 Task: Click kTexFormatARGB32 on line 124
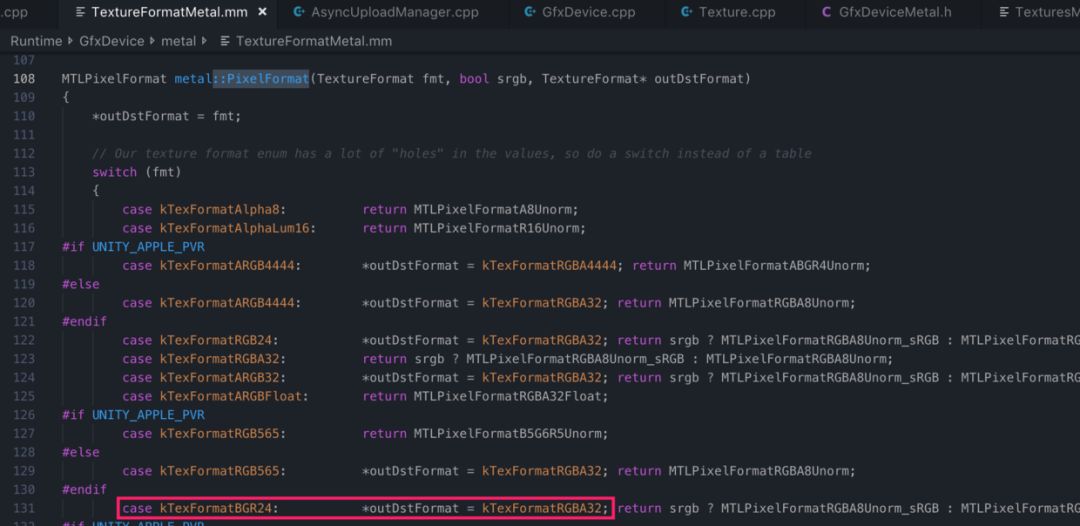pos(220,377)
